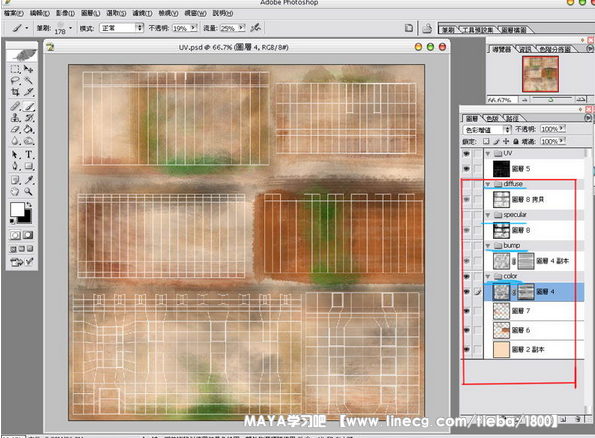Switch to Quick Mask mode

pyautogui.click(x=28, y=235)
